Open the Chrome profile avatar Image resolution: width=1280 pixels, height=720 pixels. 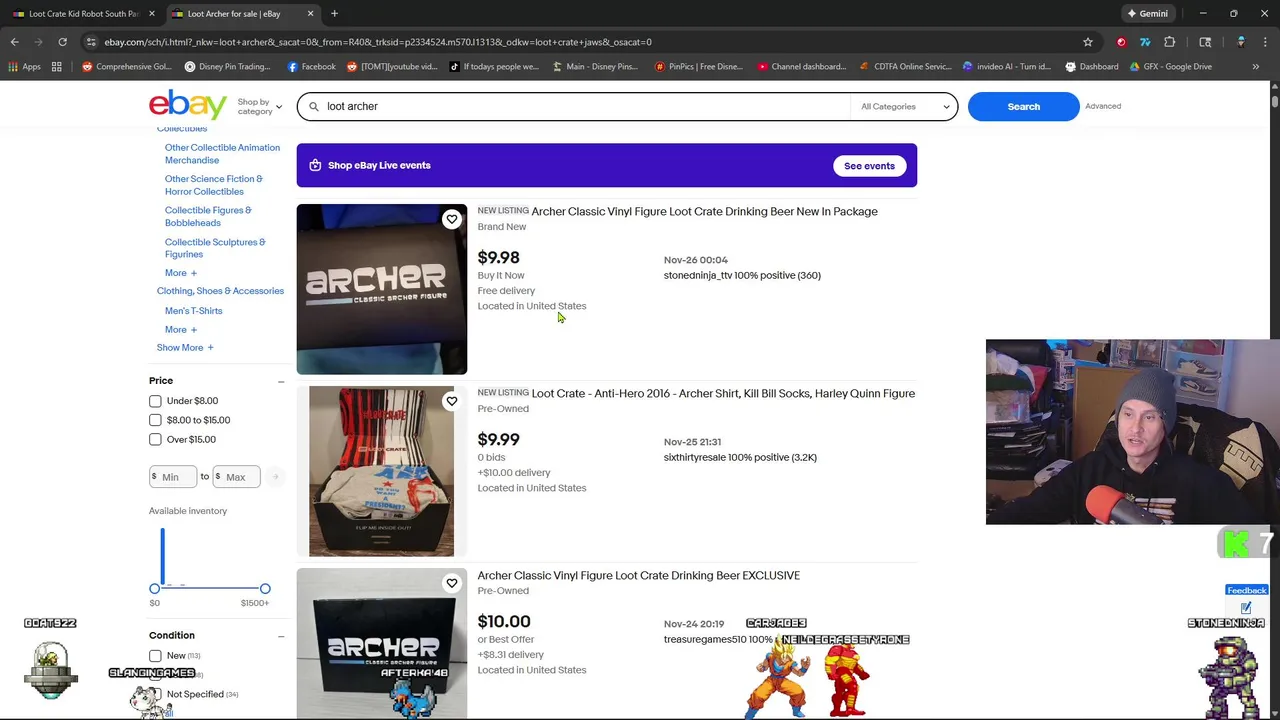tap(1240, 42)
